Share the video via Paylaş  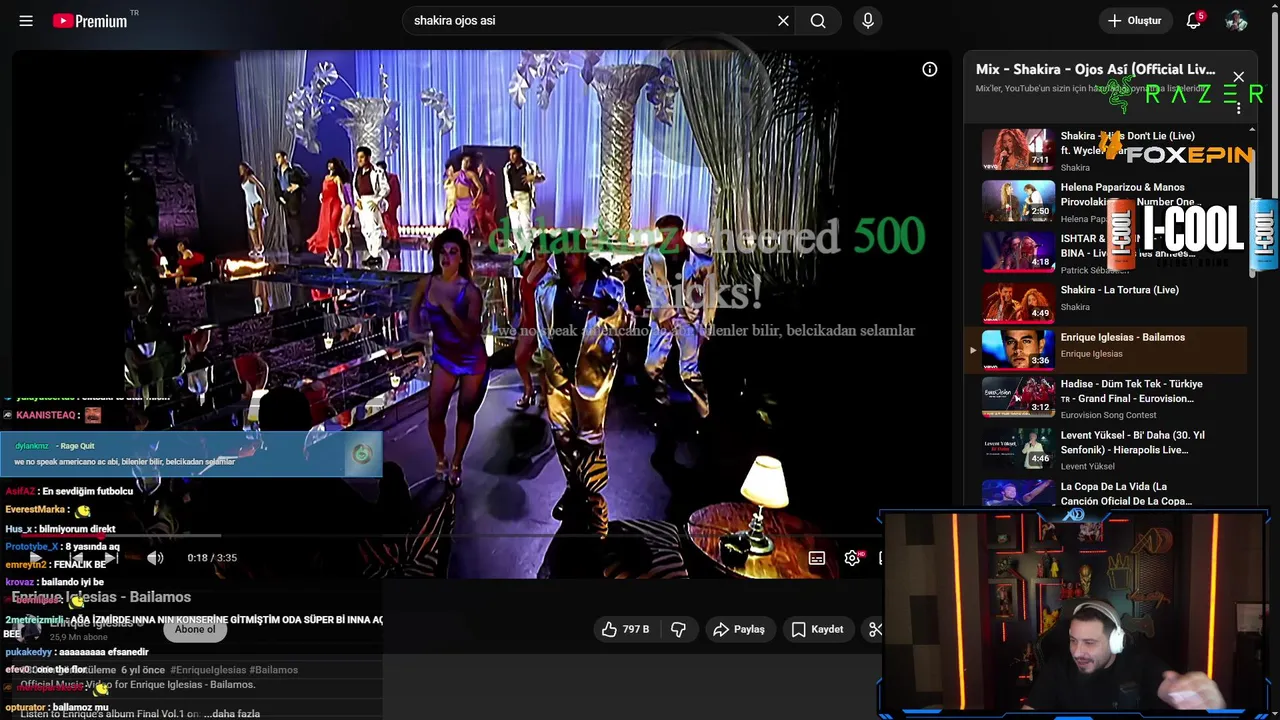(x=739, y=629)
